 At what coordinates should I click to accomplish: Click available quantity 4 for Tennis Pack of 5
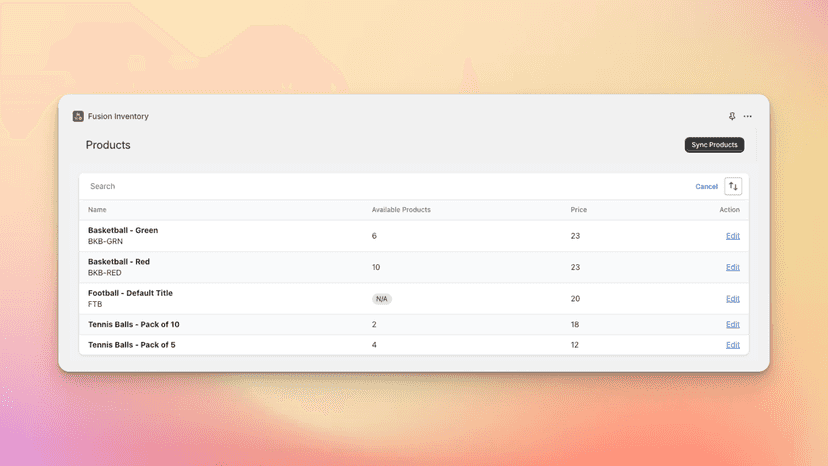tap(374, 345)
